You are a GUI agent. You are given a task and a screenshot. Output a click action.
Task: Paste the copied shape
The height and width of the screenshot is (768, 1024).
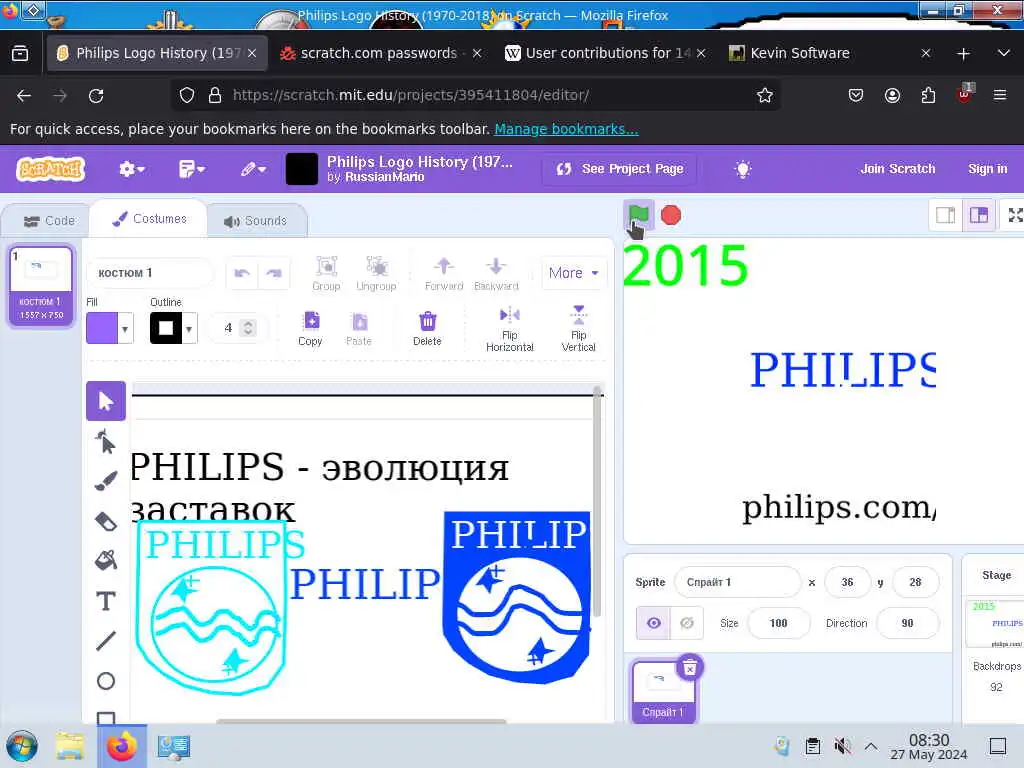pyautogui.click(x=359, y=328)
